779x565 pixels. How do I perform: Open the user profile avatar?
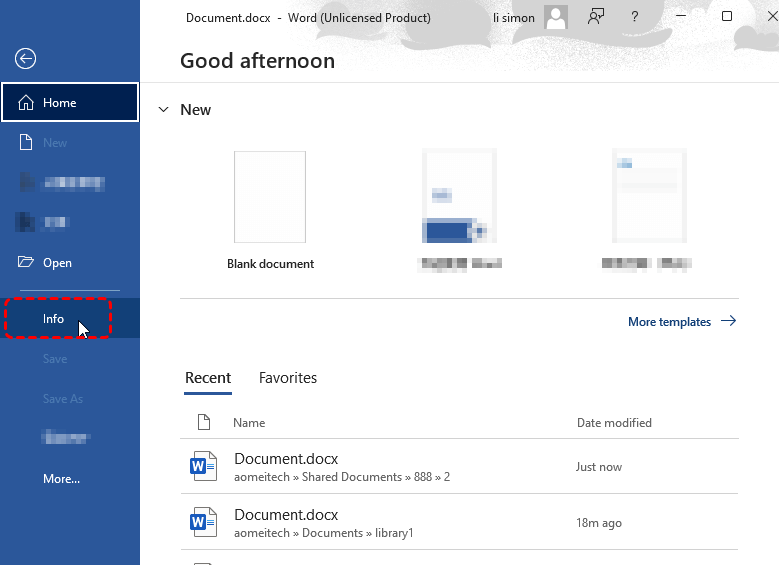tap(555, 17)
